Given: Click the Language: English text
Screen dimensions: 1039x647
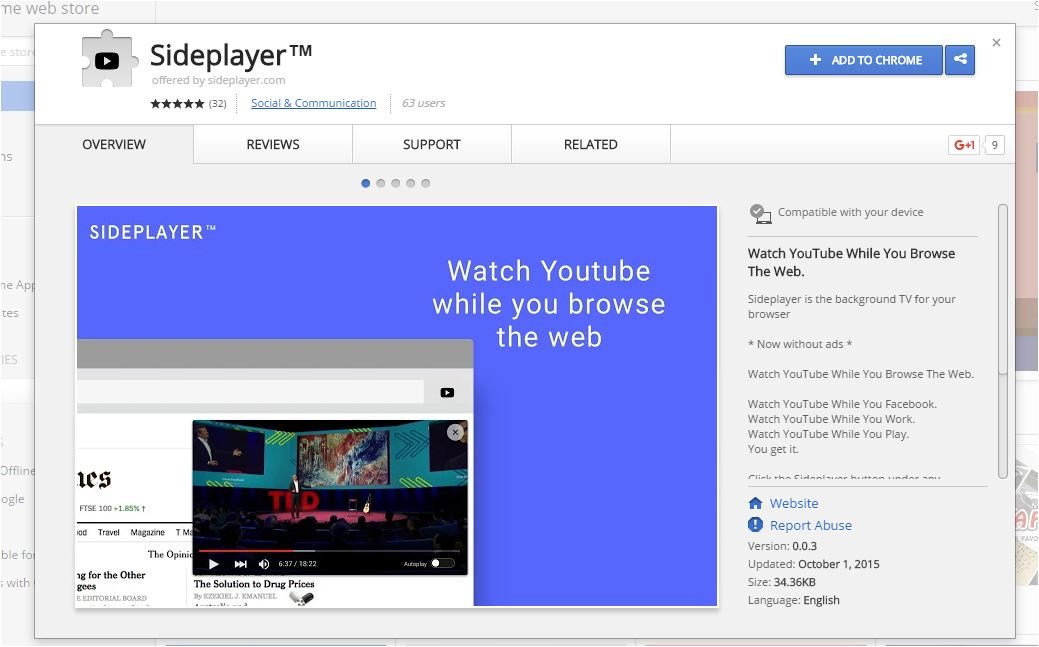Looking at the screenshot, I should click(794, 600).
